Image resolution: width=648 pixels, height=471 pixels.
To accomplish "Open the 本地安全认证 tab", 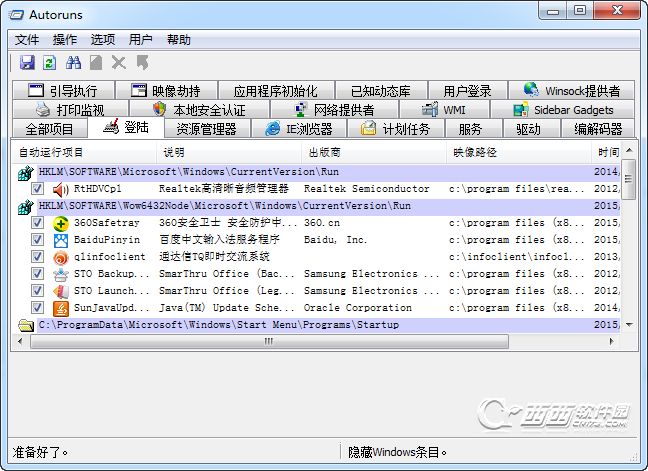I will click(199, 110).
